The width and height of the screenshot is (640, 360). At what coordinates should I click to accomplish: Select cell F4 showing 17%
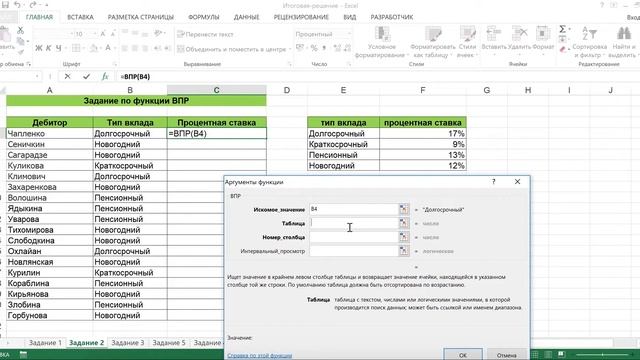[x=422, y=133]
